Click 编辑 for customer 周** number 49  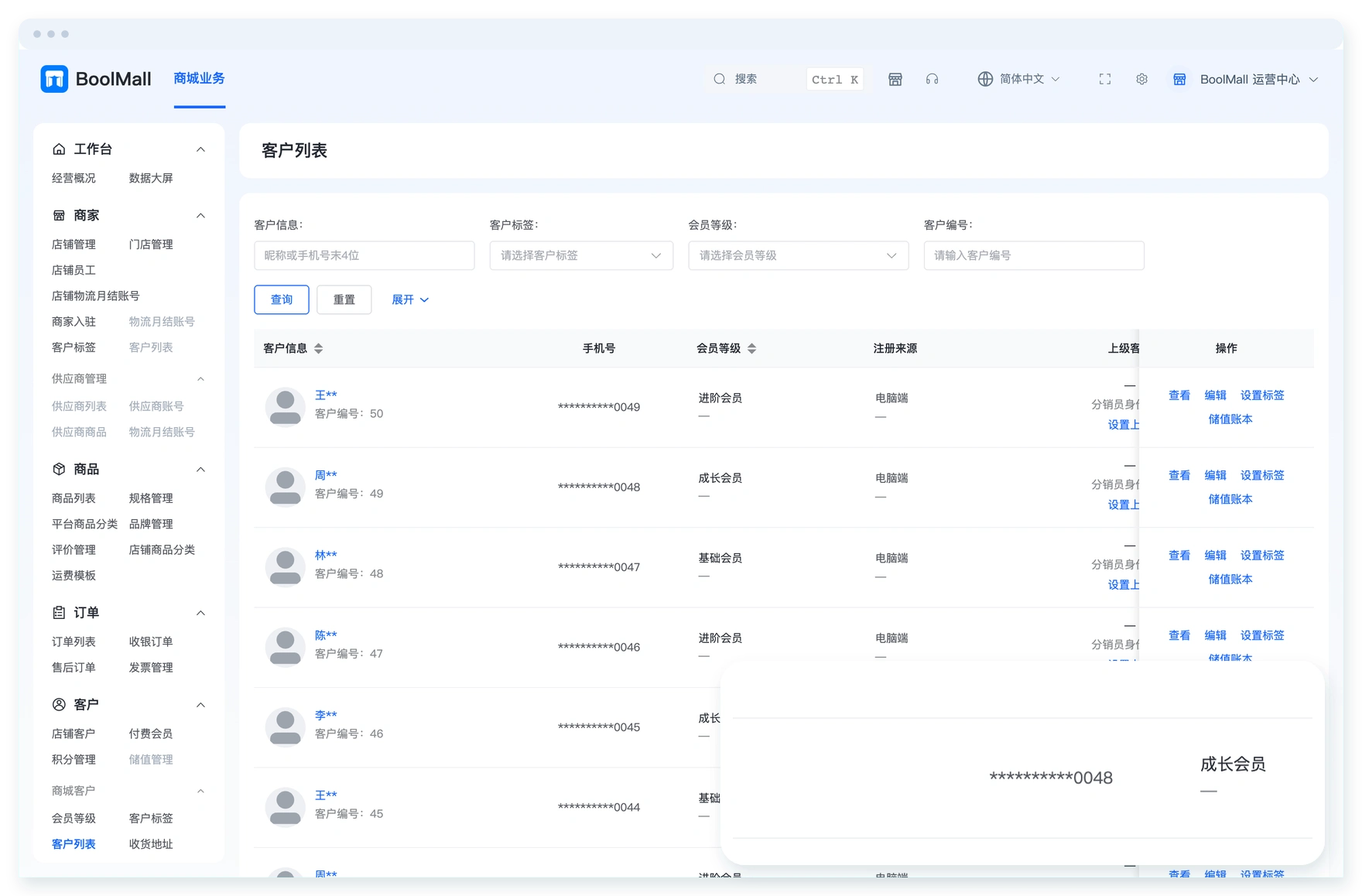[1216, 475]
